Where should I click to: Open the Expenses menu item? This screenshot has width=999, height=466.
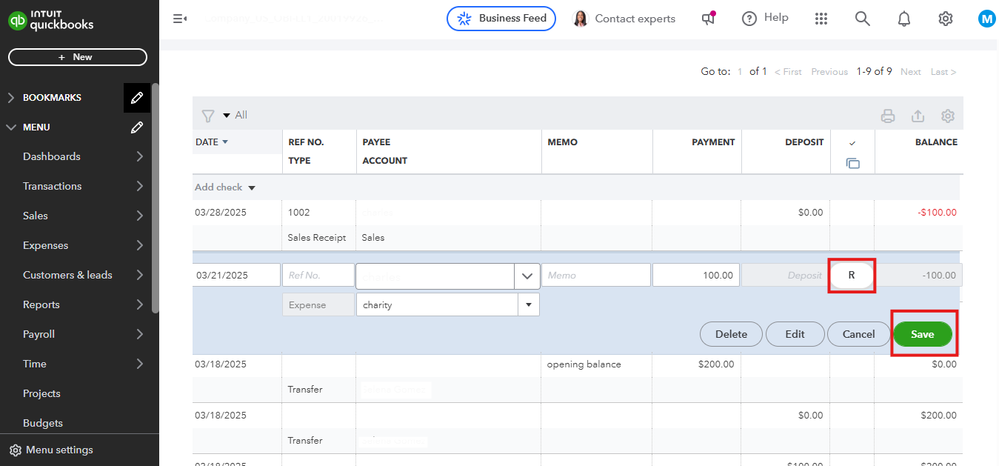pos(46,245)
